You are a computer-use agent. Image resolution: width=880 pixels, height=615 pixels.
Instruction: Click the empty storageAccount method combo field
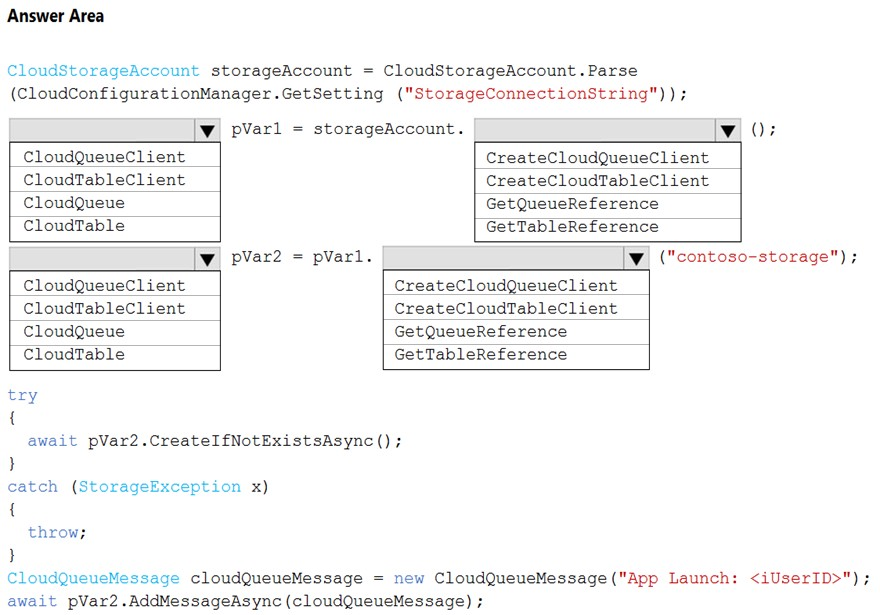(595, 130)
